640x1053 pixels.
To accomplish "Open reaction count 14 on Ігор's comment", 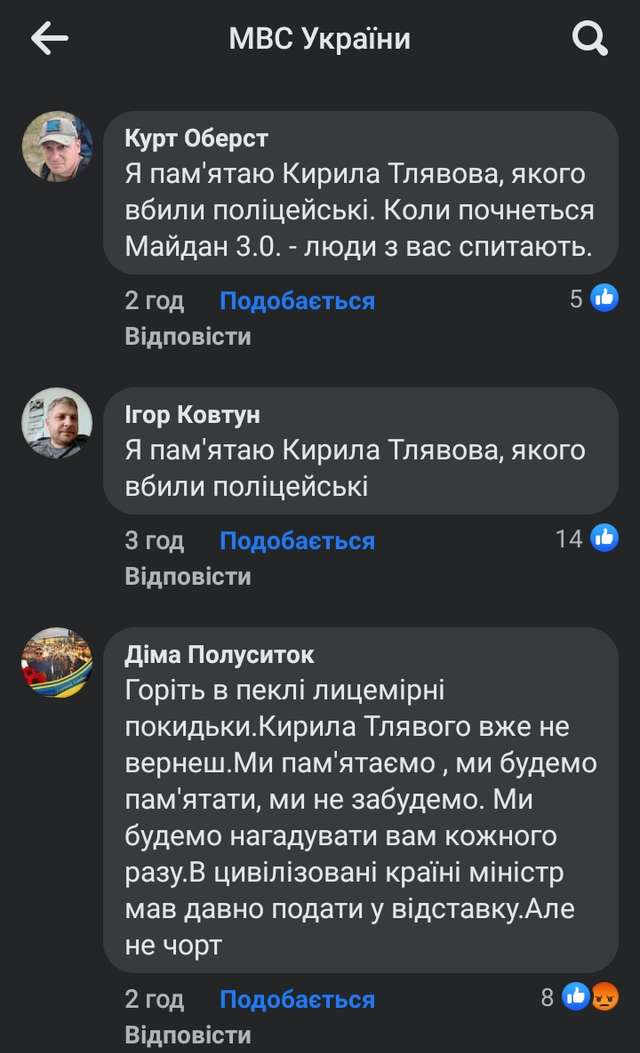I will [x=569, y=539].
